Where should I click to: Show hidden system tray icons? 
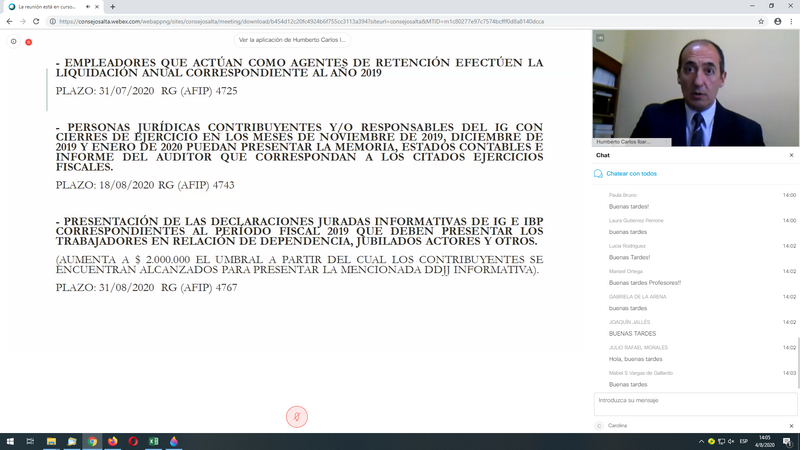pos(701,441)
